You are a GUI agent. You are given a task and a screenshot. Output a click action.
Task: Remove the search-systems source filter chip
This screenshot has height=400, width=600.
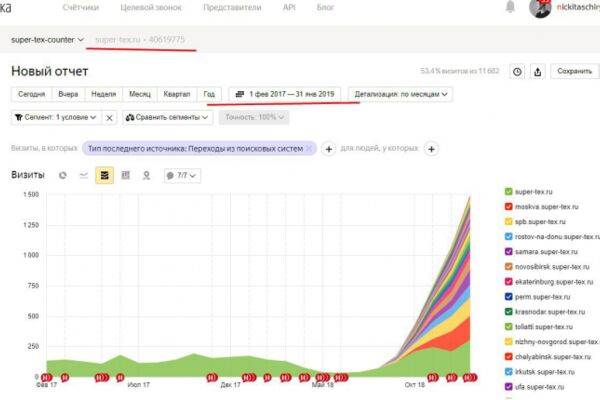[x=309, y=149]
